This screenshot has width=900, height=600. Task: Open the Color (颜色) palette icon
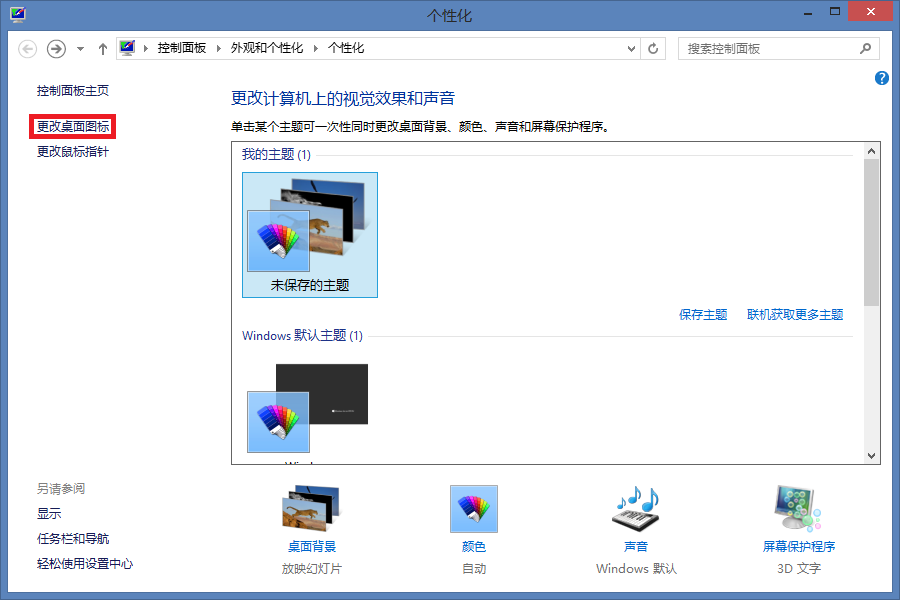click(474, 509)
